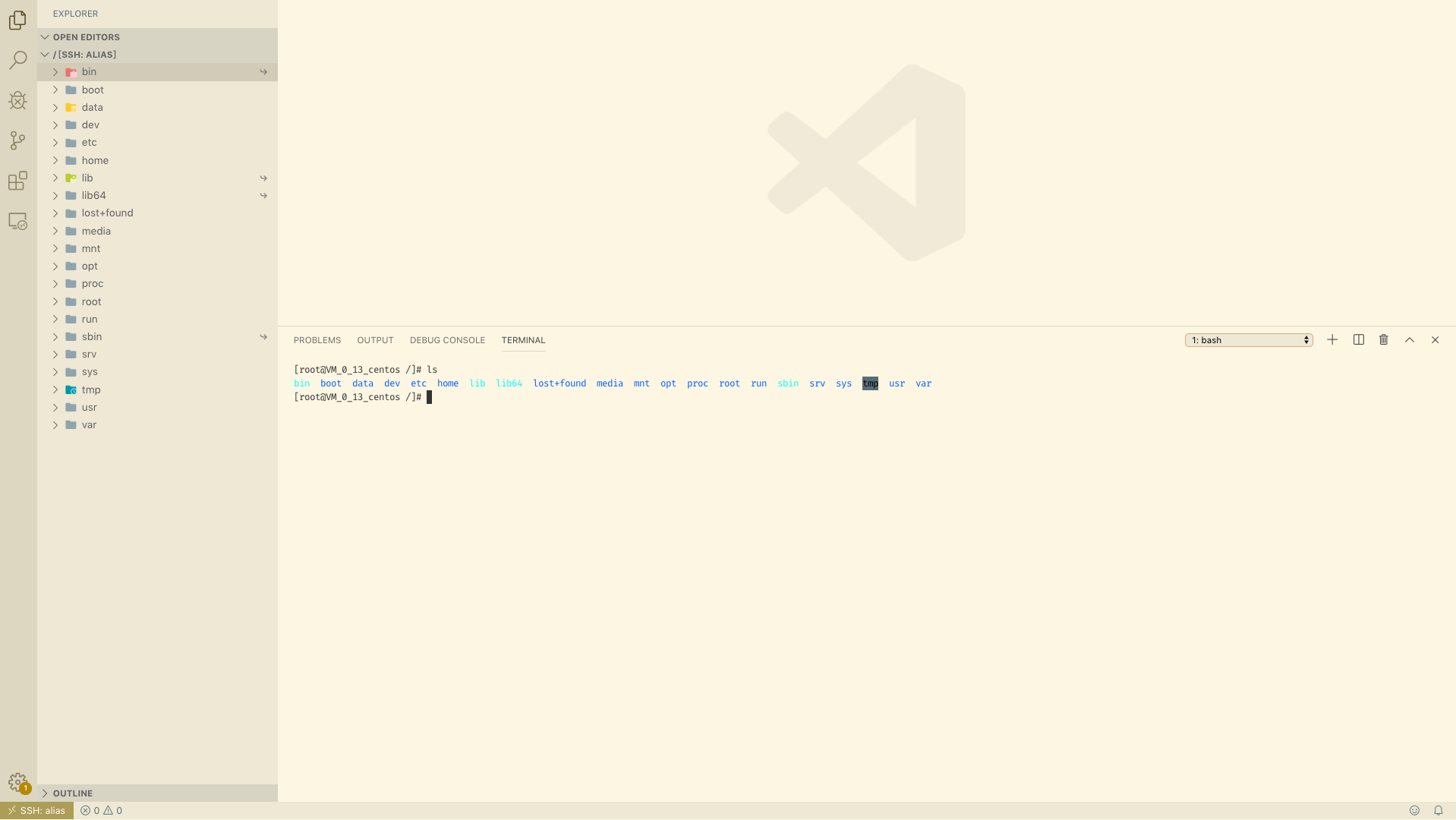Open notifications bell in status bar
This screenshot has width=1456, height=820.
coord(1438,811)
